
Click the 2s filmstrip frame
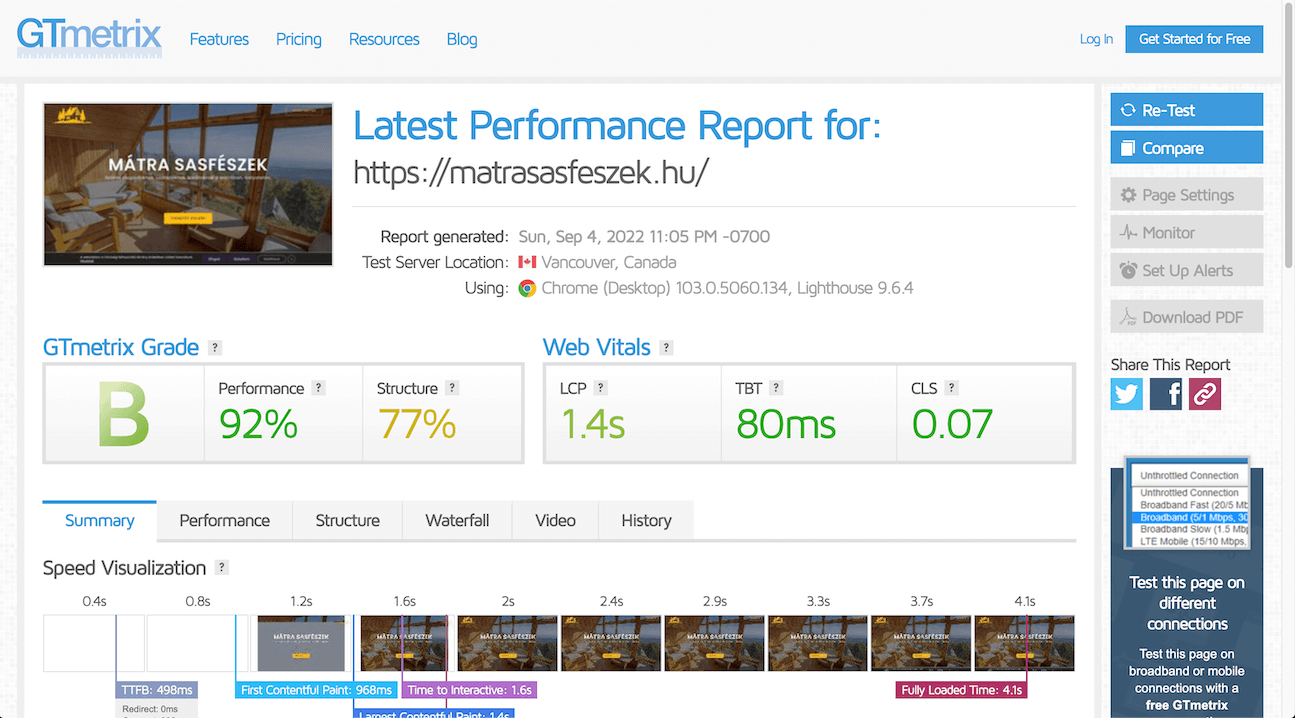[x=507, y=643]
